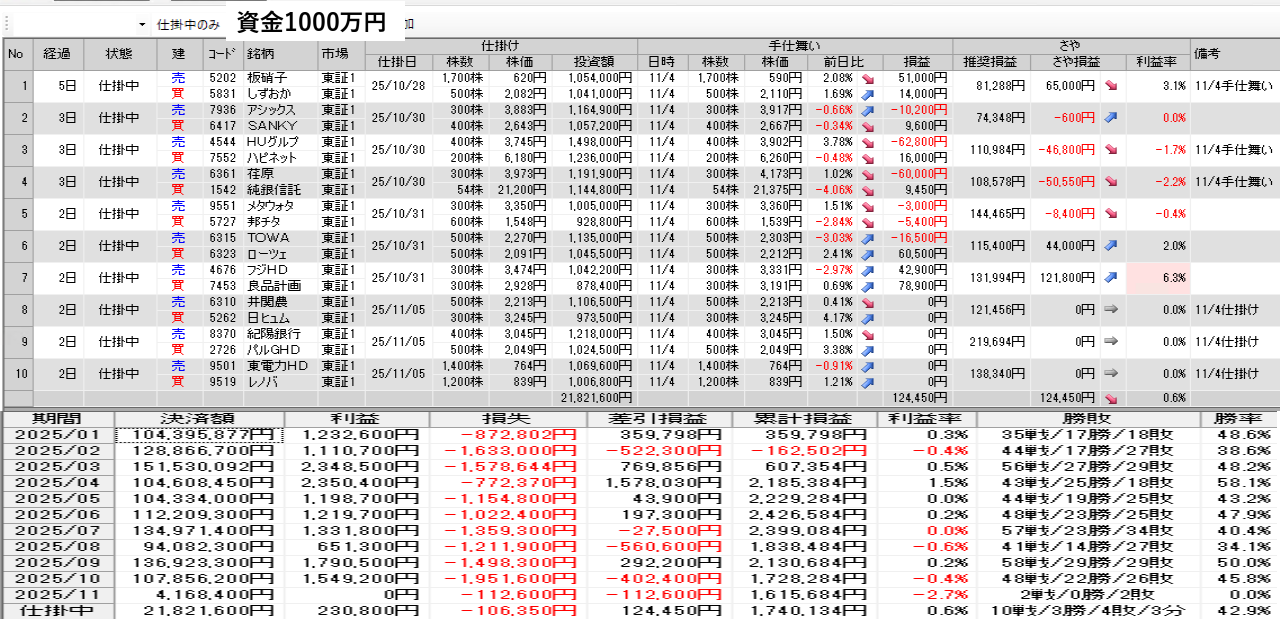Screen dimensions: 1280x619
Task: Select the 2025/04 period row label
Action: coord(58,483)
